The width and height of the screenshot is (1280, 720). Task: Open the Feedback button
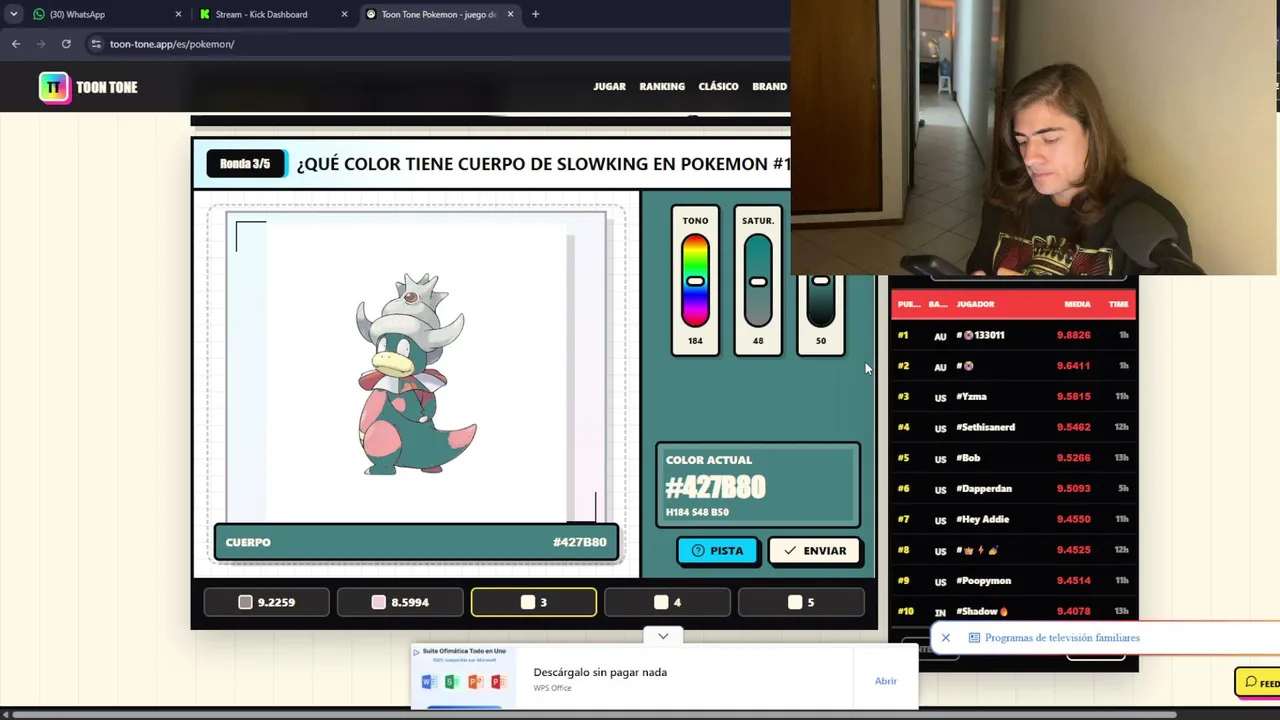(x=1258, y=683)
